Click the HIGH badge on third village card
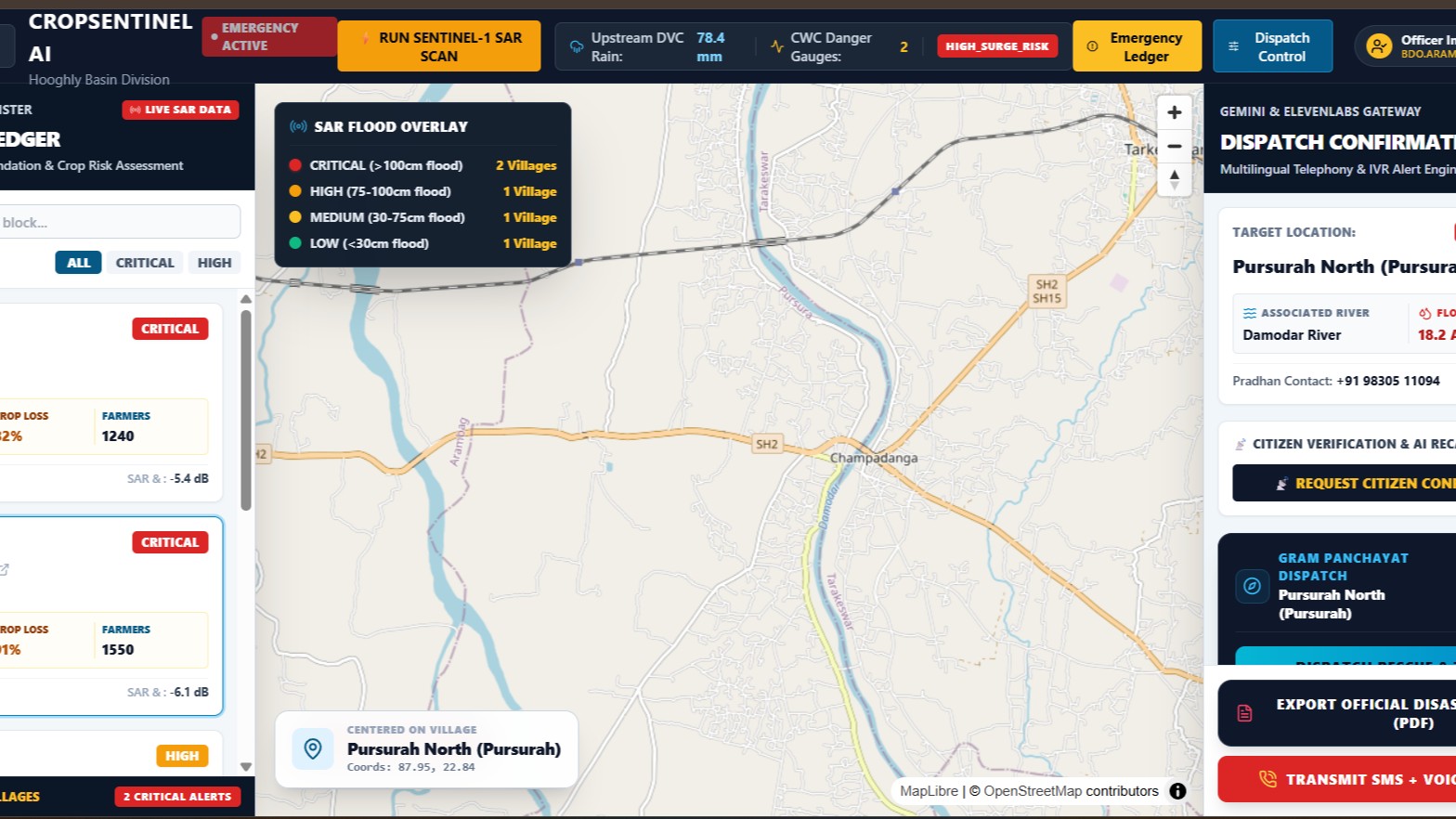 tap(182, 756)
